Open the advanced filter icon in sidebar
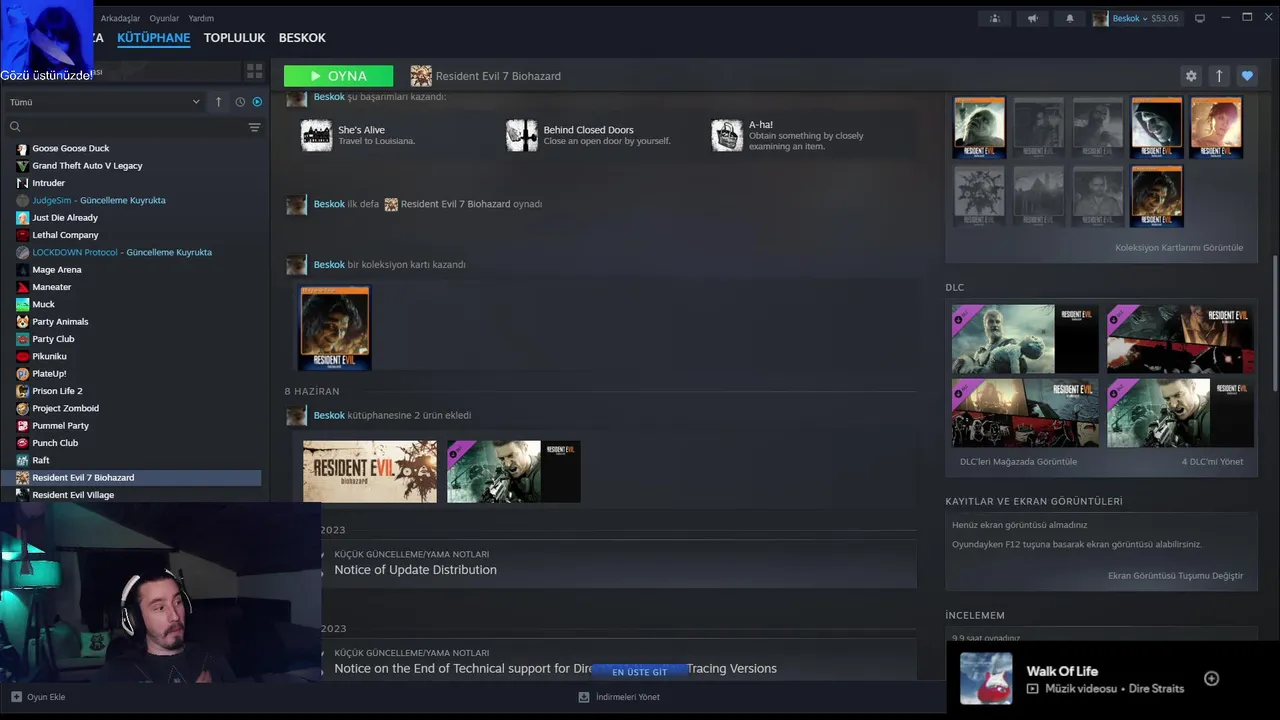Screen dimensions: 1280x720 click(254, 127)
